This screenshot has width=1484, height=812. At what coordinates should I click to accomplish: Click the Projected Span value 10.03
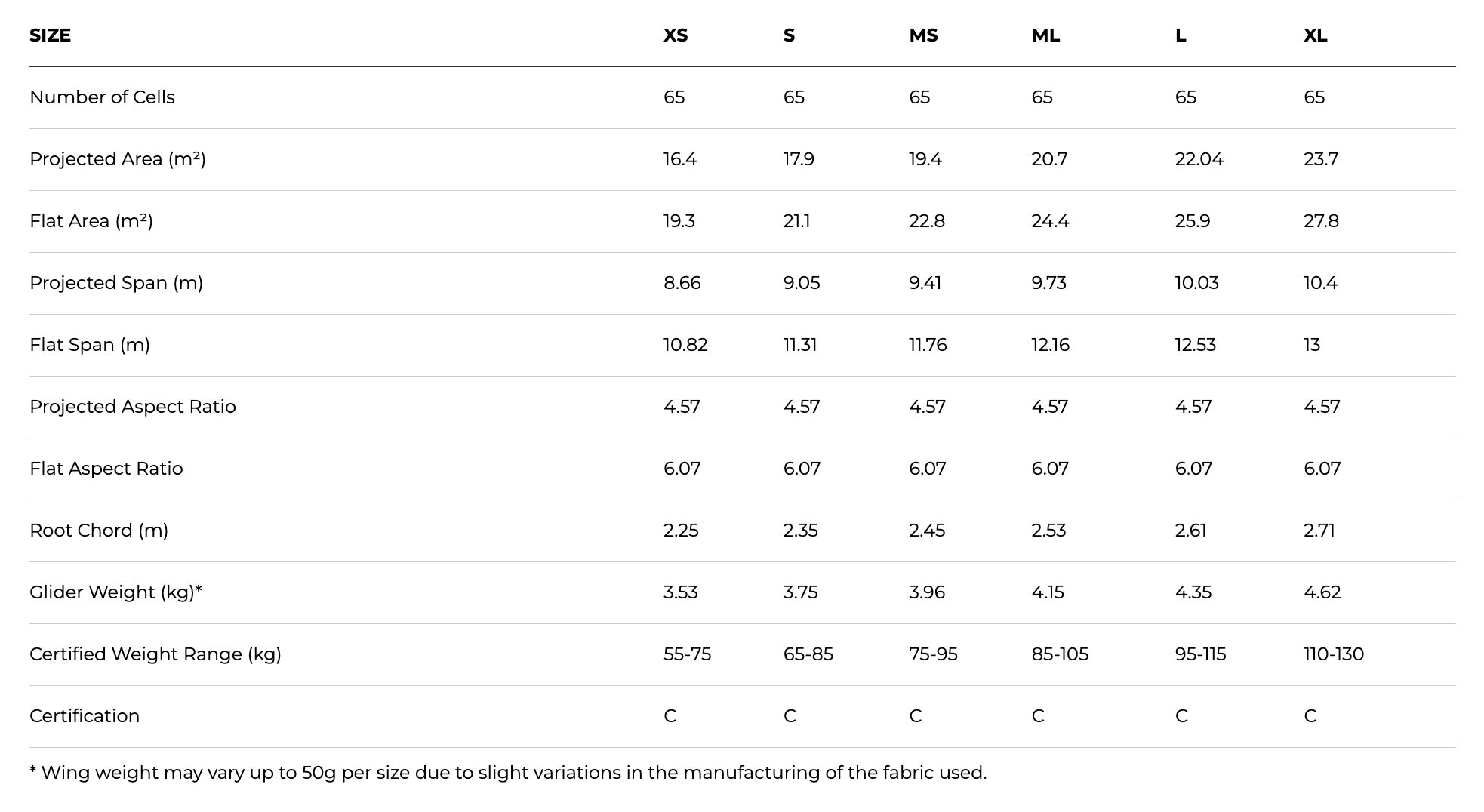tap(1196, 283)
